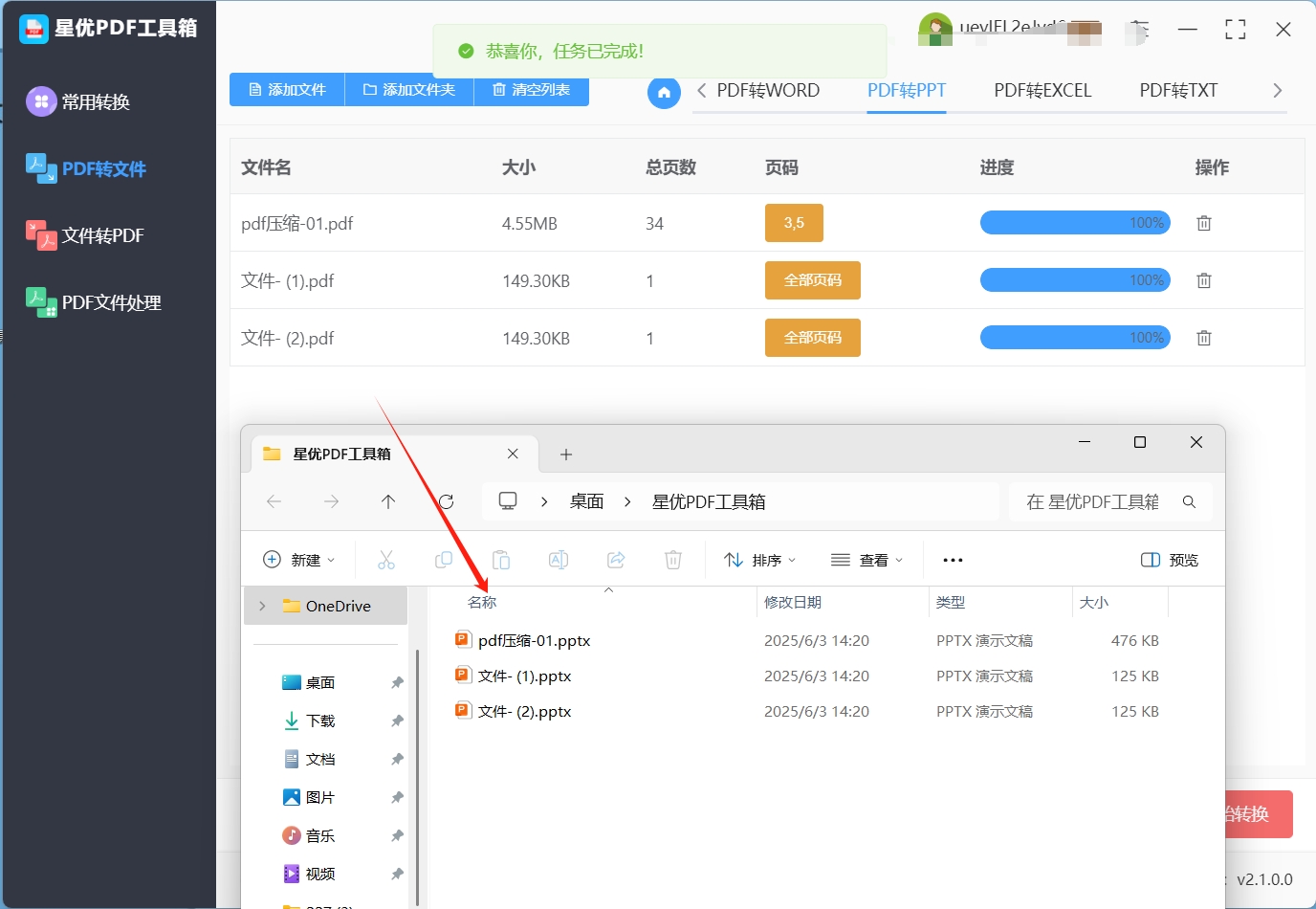The width and height of the screenshot is (1316, 909).
Task: Click progress bar of 文件- (1).pdf
Action: 1075,280
